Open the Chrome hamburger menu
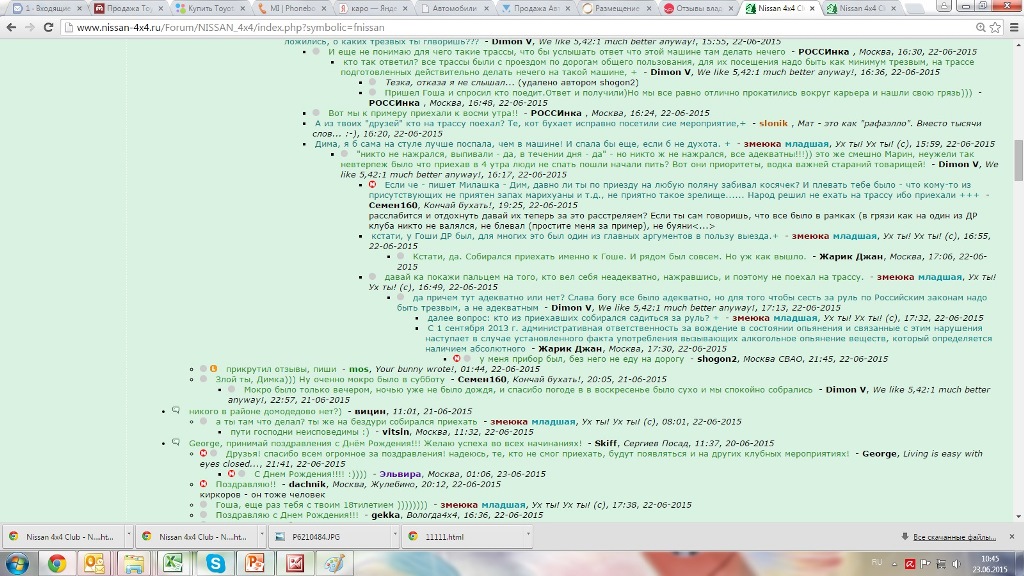1024x576 pixels. coord(1014,27)
